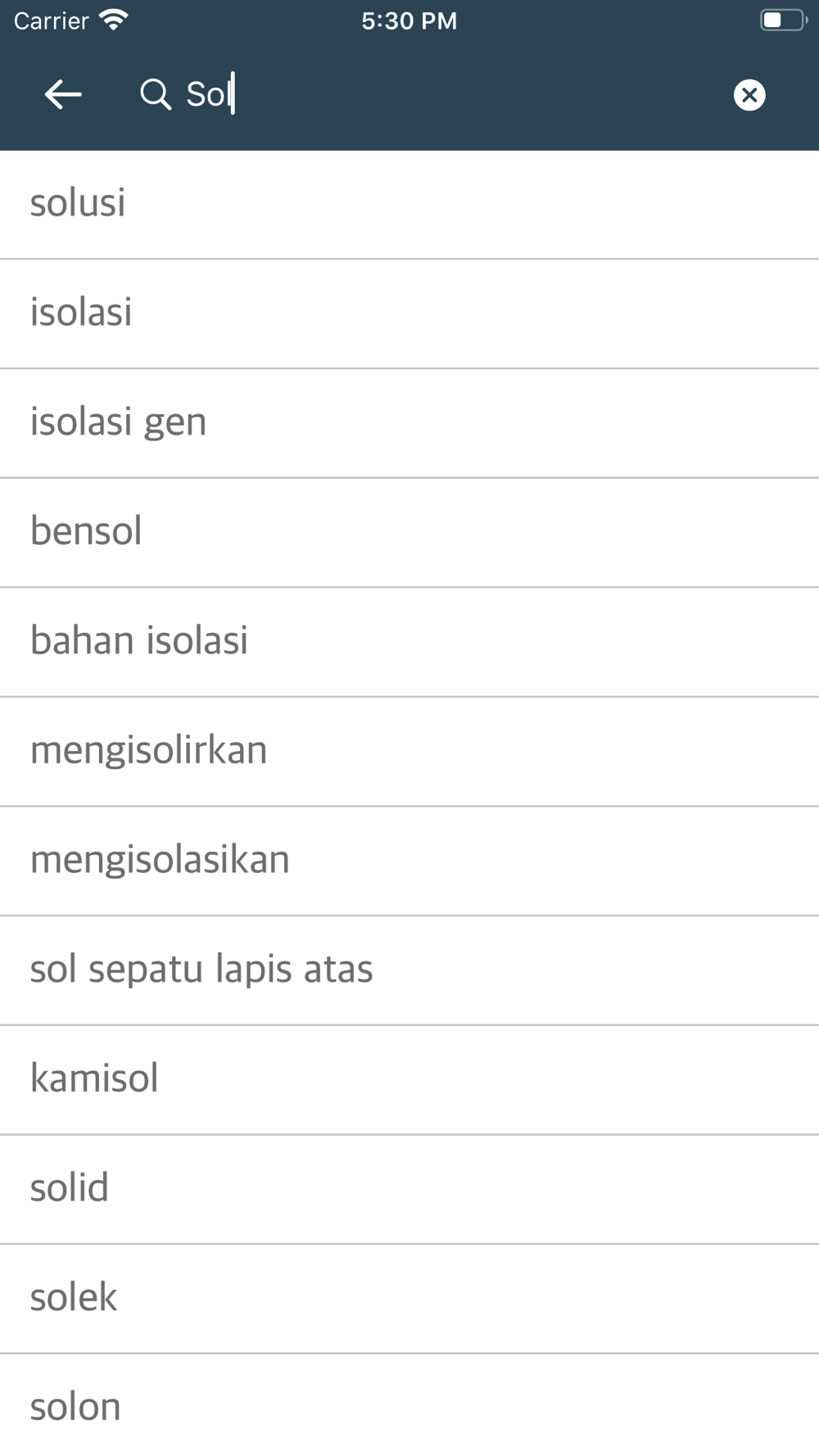Tap the battery indicator icon
Viewport: 819px width, 1456px height.
click(783, 20)
